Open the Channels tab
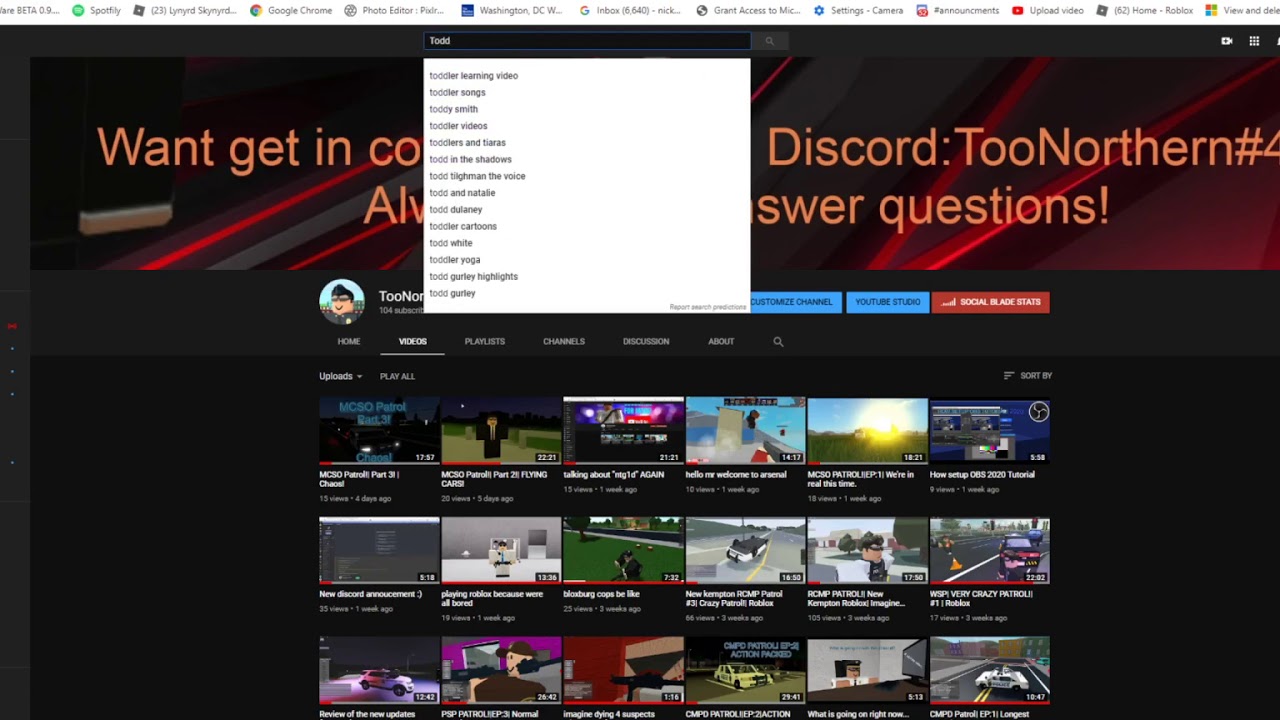 coord(564,342)
